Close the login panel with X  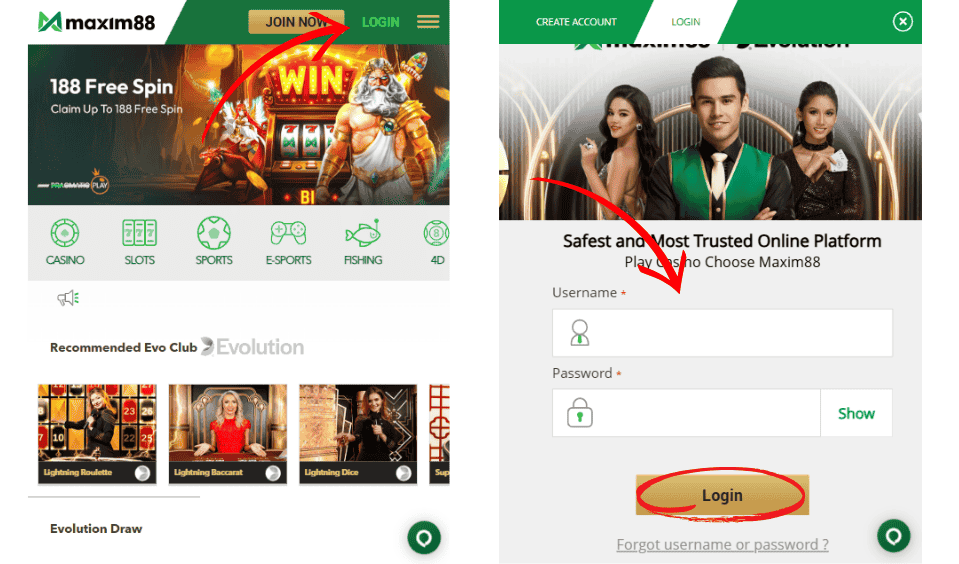pyautogui.click(x=903, y=22)
